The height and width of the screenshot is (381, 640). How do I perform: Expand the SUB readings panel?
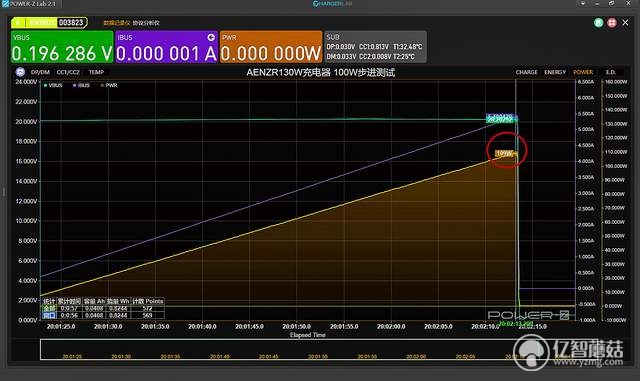coord(375,47)
